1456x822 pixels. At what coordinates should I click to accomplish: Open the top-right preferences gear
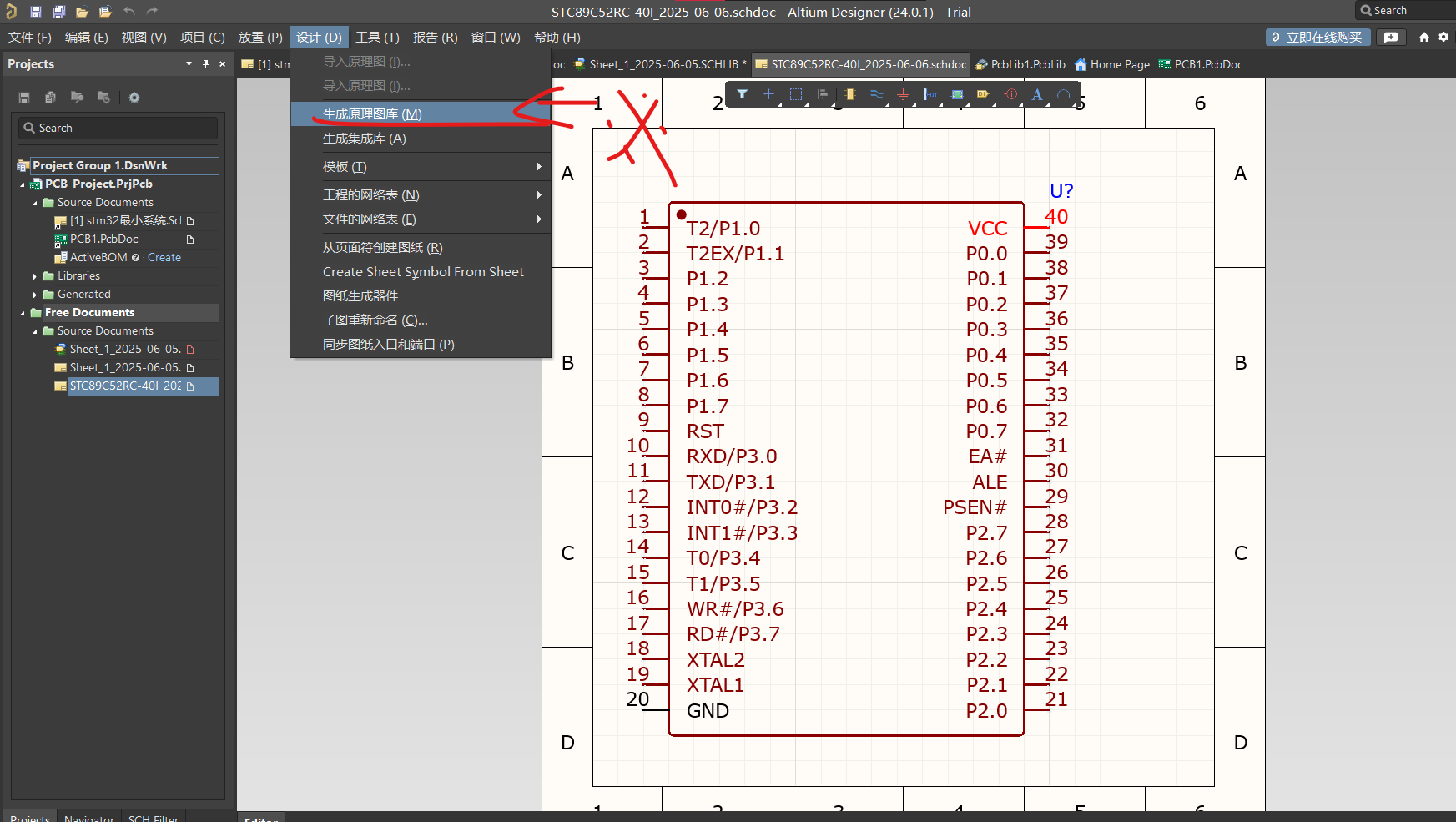click(1443, 37)
